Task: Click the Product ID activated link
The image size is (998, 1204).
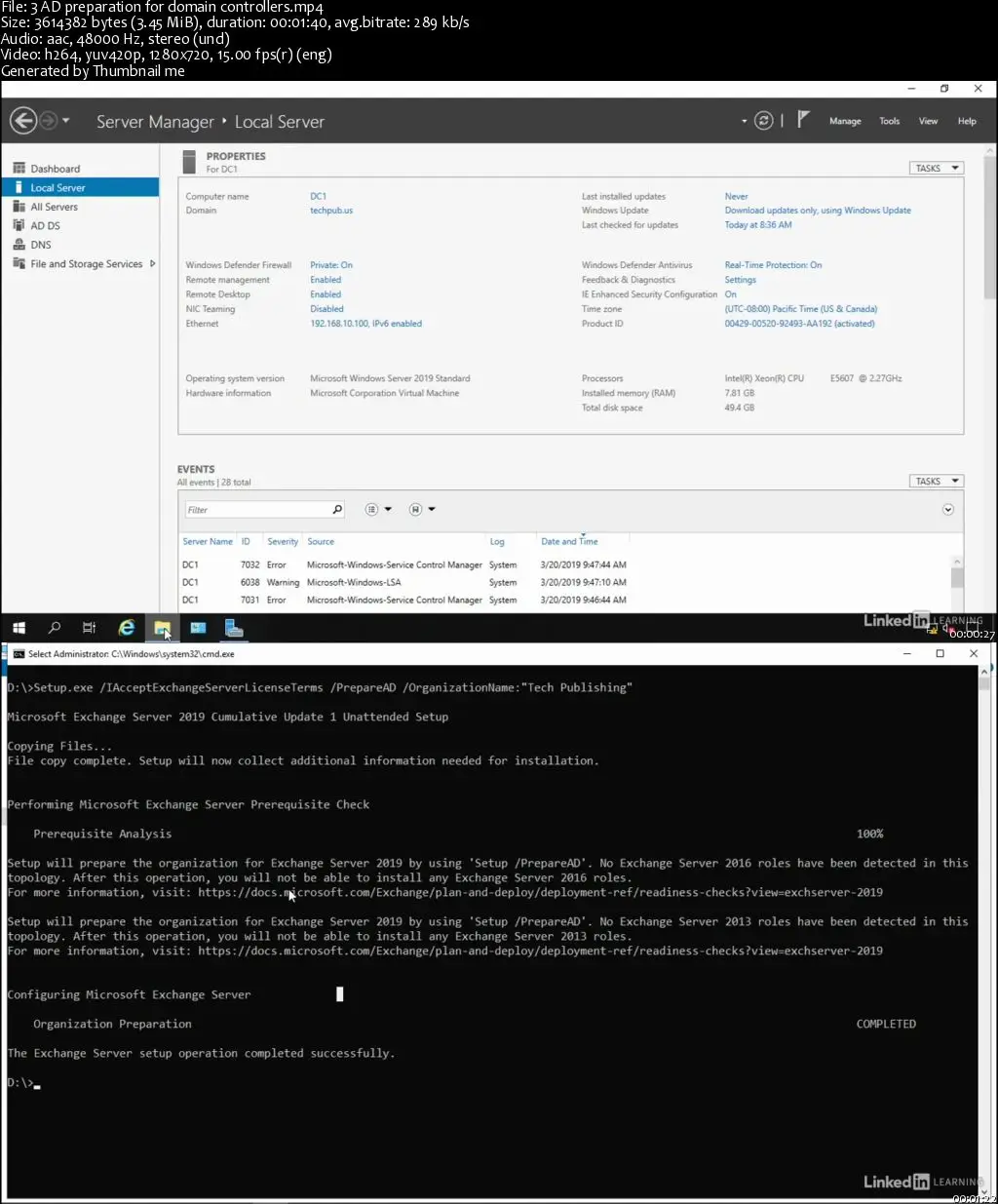Action: tap(799, 324)
